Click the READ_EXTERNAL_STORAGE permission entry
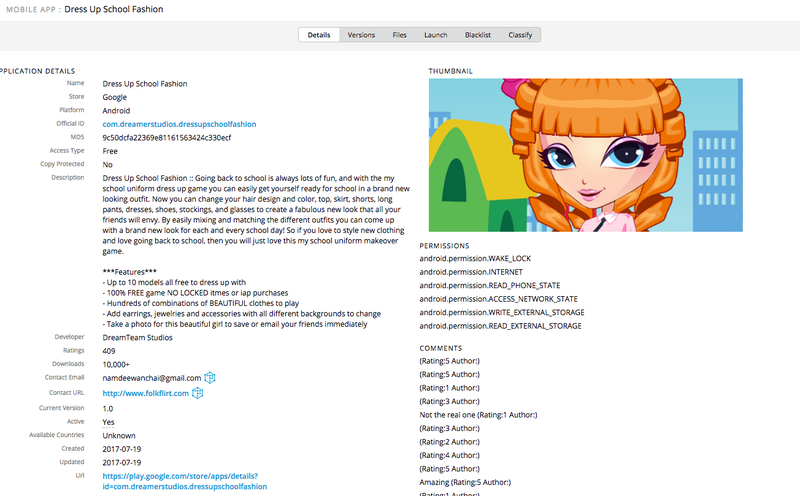Image resolution: width=800 pixels, height=496 pixels. click(501, 326)
